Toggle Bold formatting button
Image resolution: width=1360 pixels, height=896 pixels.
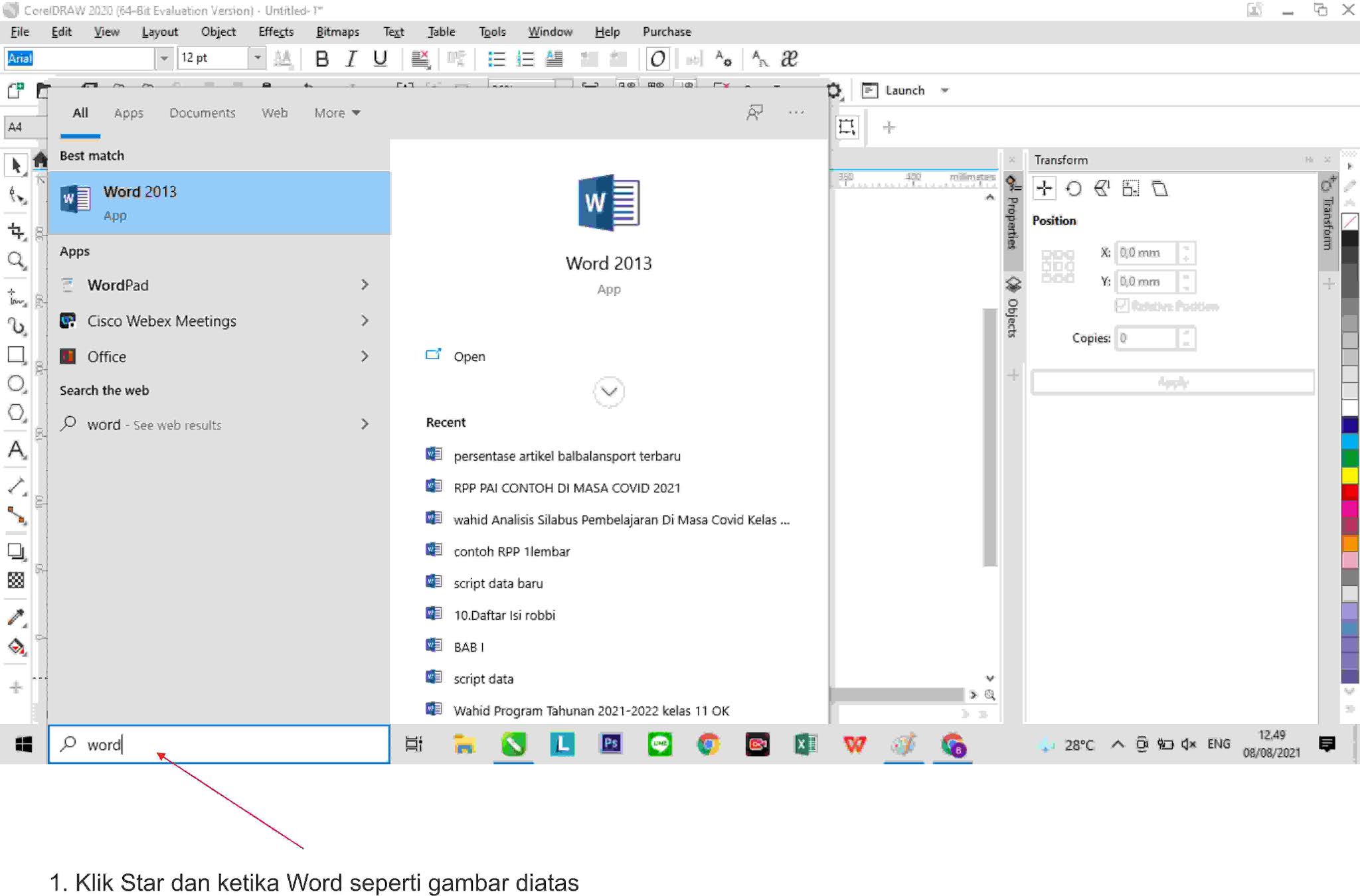coord(322,59)
